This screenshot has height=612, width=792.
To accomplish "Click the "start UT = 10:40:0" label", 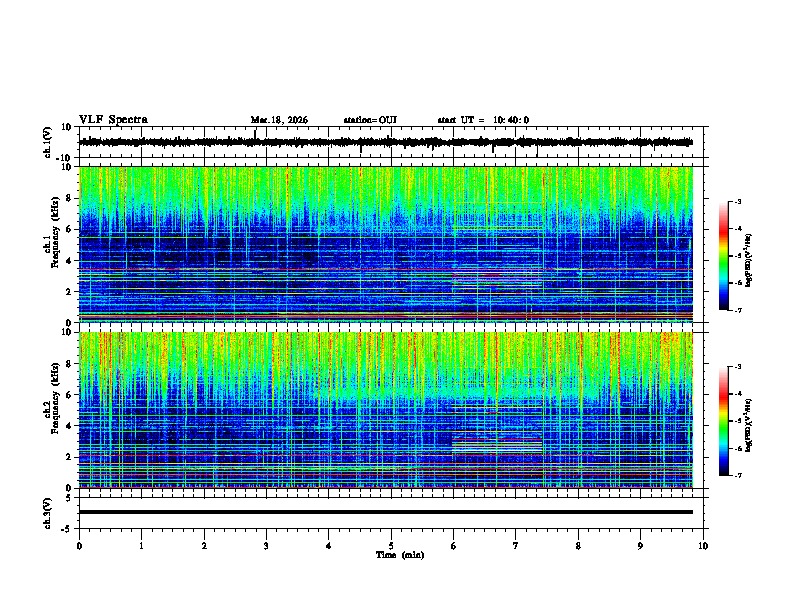I will [x=483, y=120].
